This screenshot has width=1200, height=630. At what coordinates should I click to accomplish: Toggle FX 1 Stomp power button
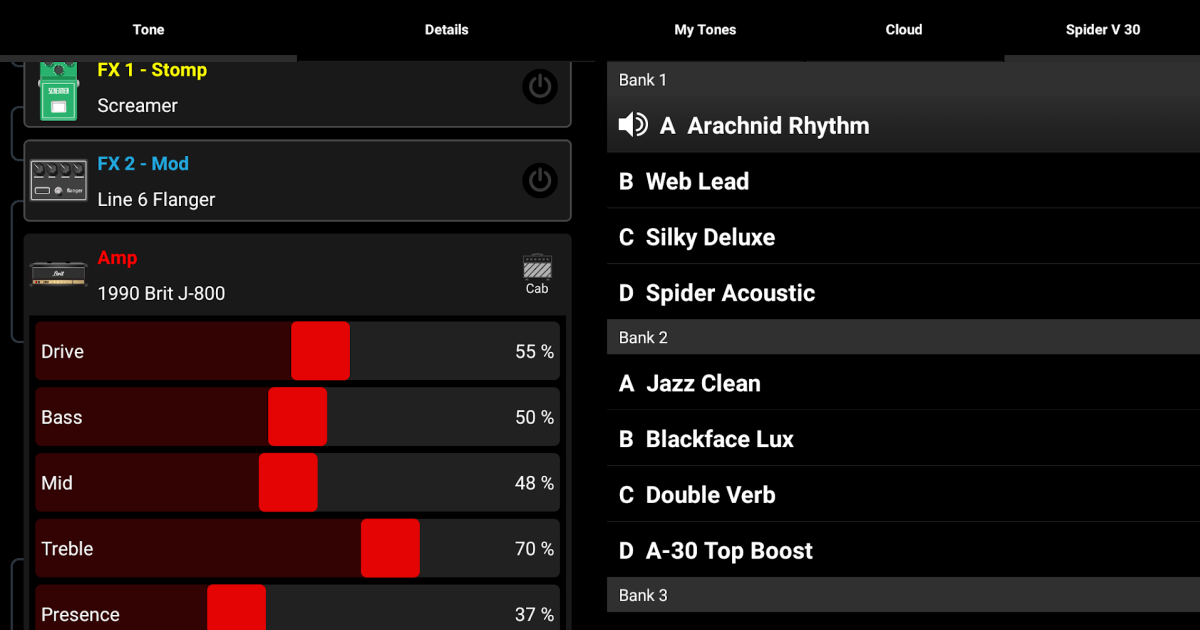pos(540,87)
